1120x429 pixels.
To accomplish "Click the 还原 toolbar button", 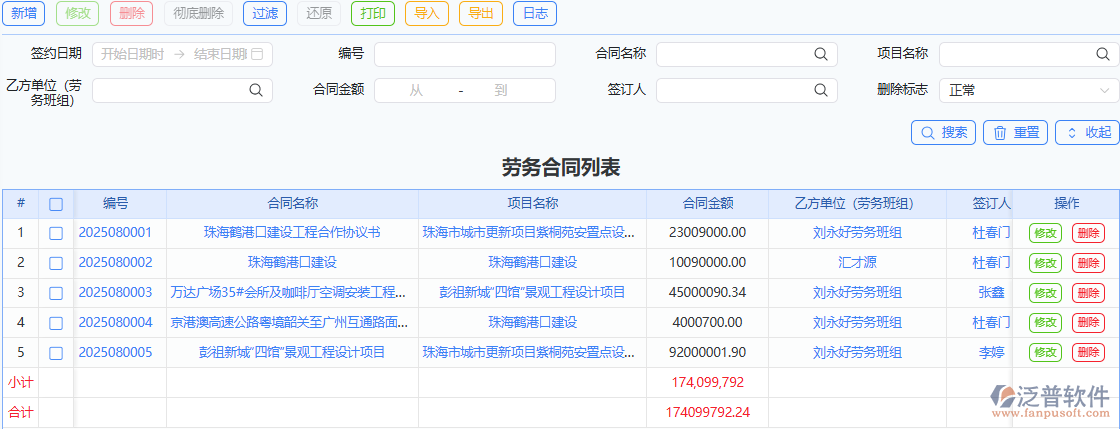I will [x=319, y=14].
